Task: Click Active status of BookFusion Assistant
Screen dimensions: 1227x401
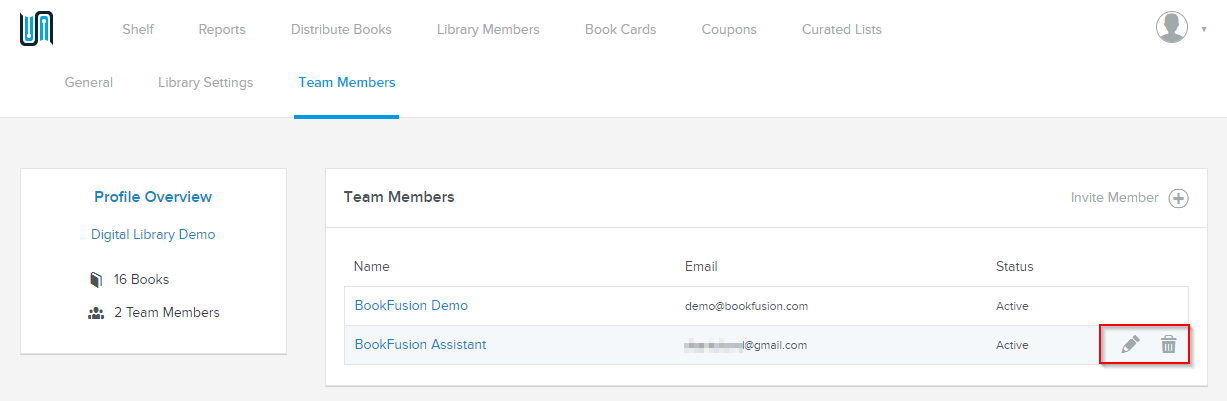Action: (x=1012, y=345)
